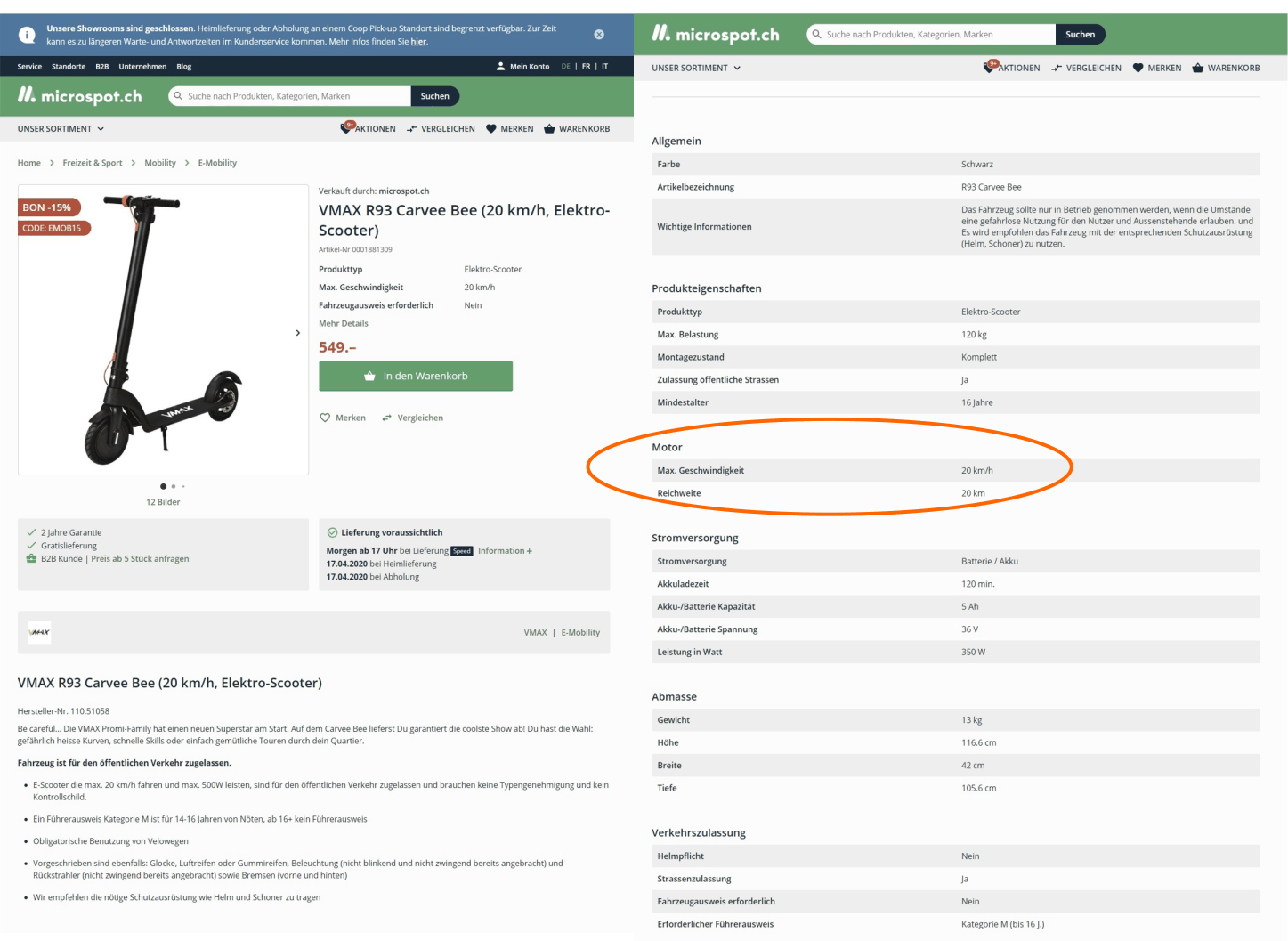This screenshot has height=941, width=1288.
Task: Open the Service menu item
Action: coord(29,67)
